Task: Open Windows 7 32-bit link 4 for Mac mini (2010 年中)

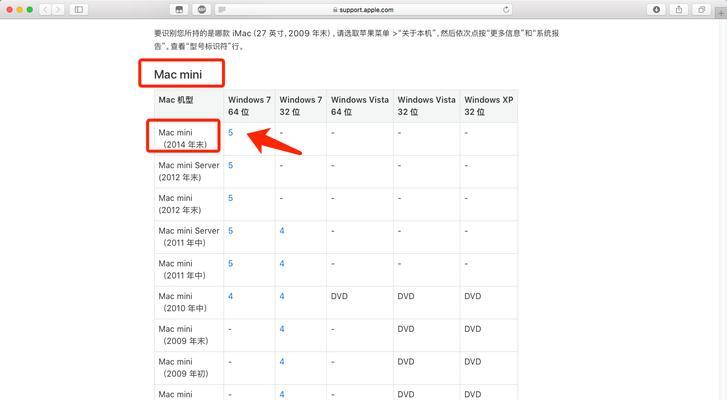Action: click(x=282, y=296)
